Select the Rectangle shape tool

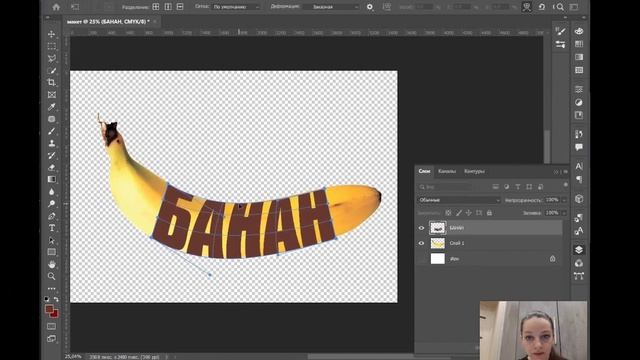click(51, 252)
